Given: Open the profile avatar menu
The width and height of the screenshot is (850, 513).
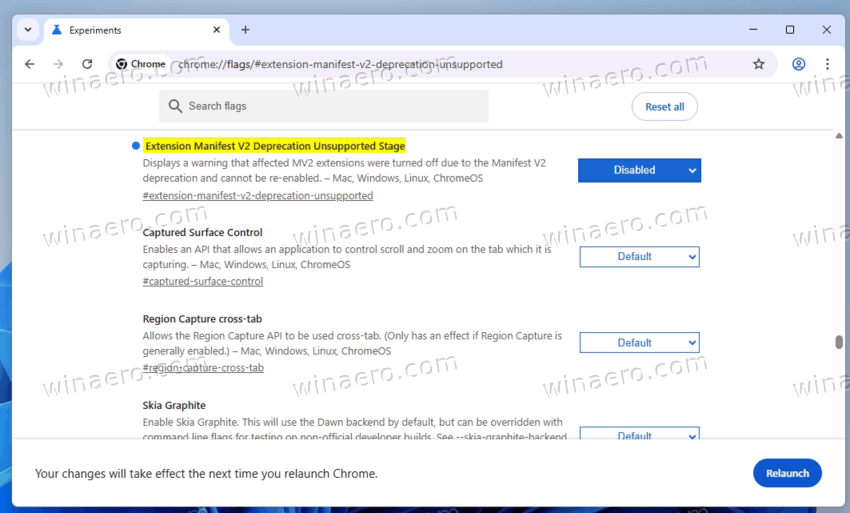Looking at the screenshot, I should click(x=799, y=64).
